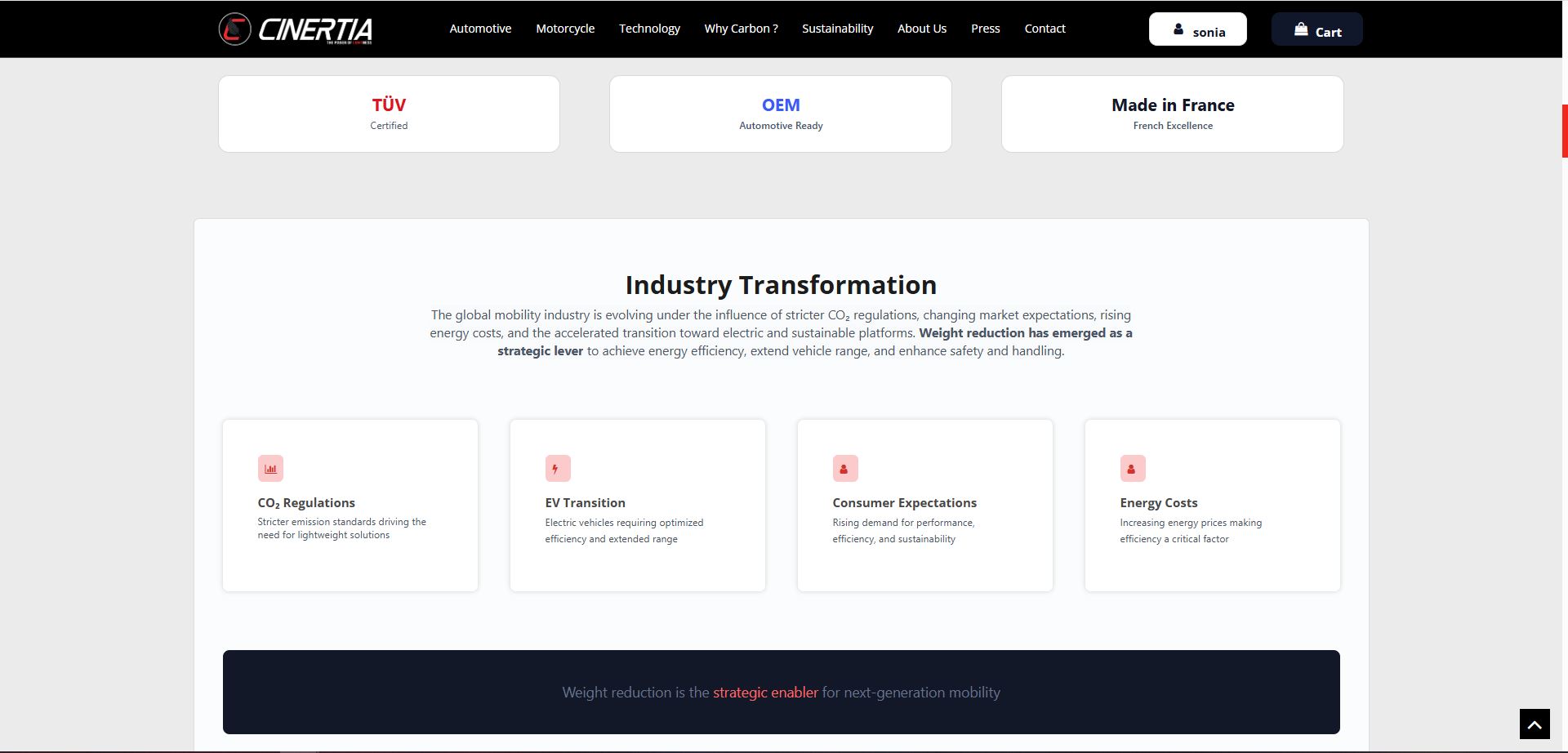Select Why Carbon ? in the navigation
Screen dimensions: 1568x753
pos(741,29)
